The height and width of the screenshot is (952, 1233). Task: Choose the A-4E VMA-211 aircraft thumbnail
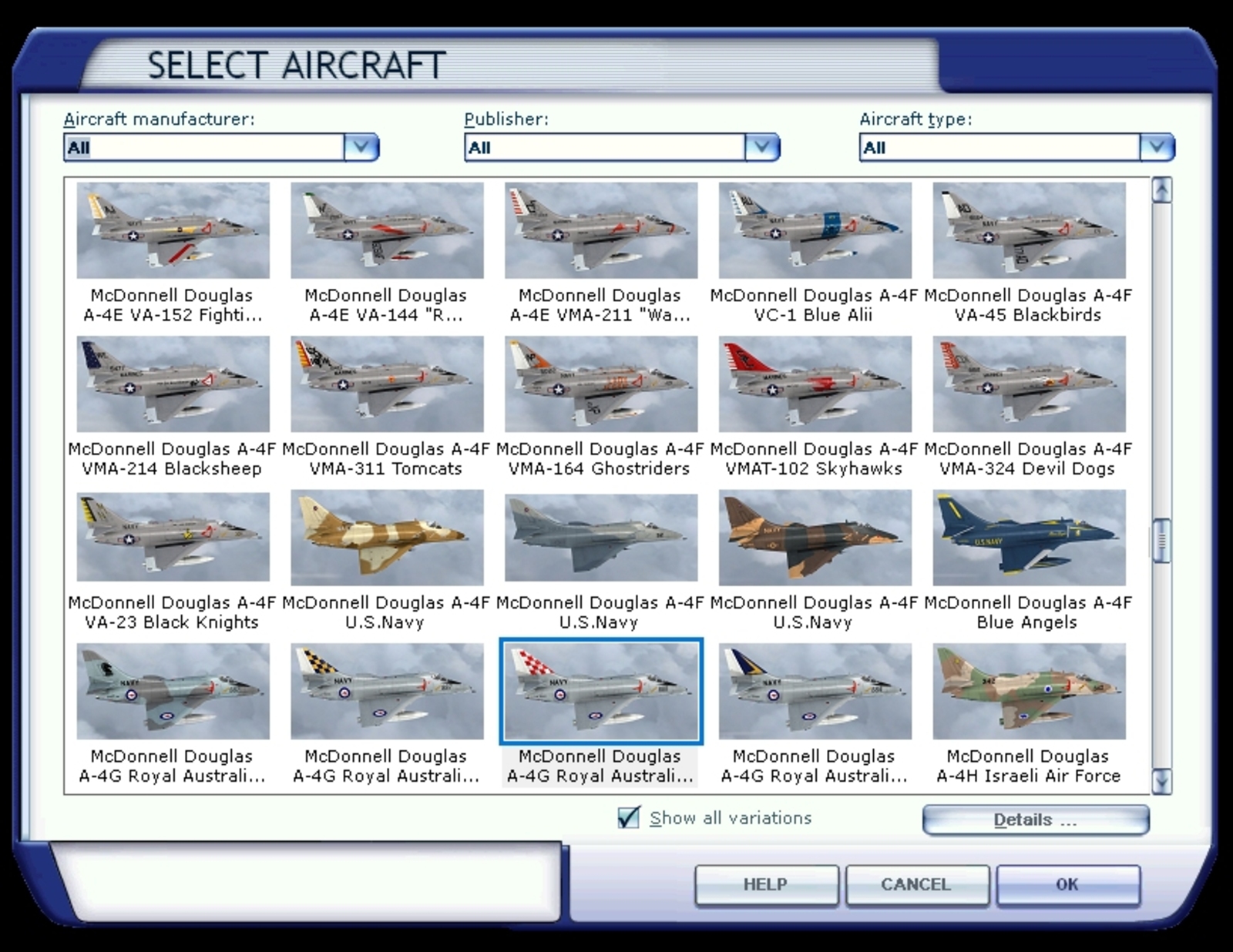tap(601, 230)
